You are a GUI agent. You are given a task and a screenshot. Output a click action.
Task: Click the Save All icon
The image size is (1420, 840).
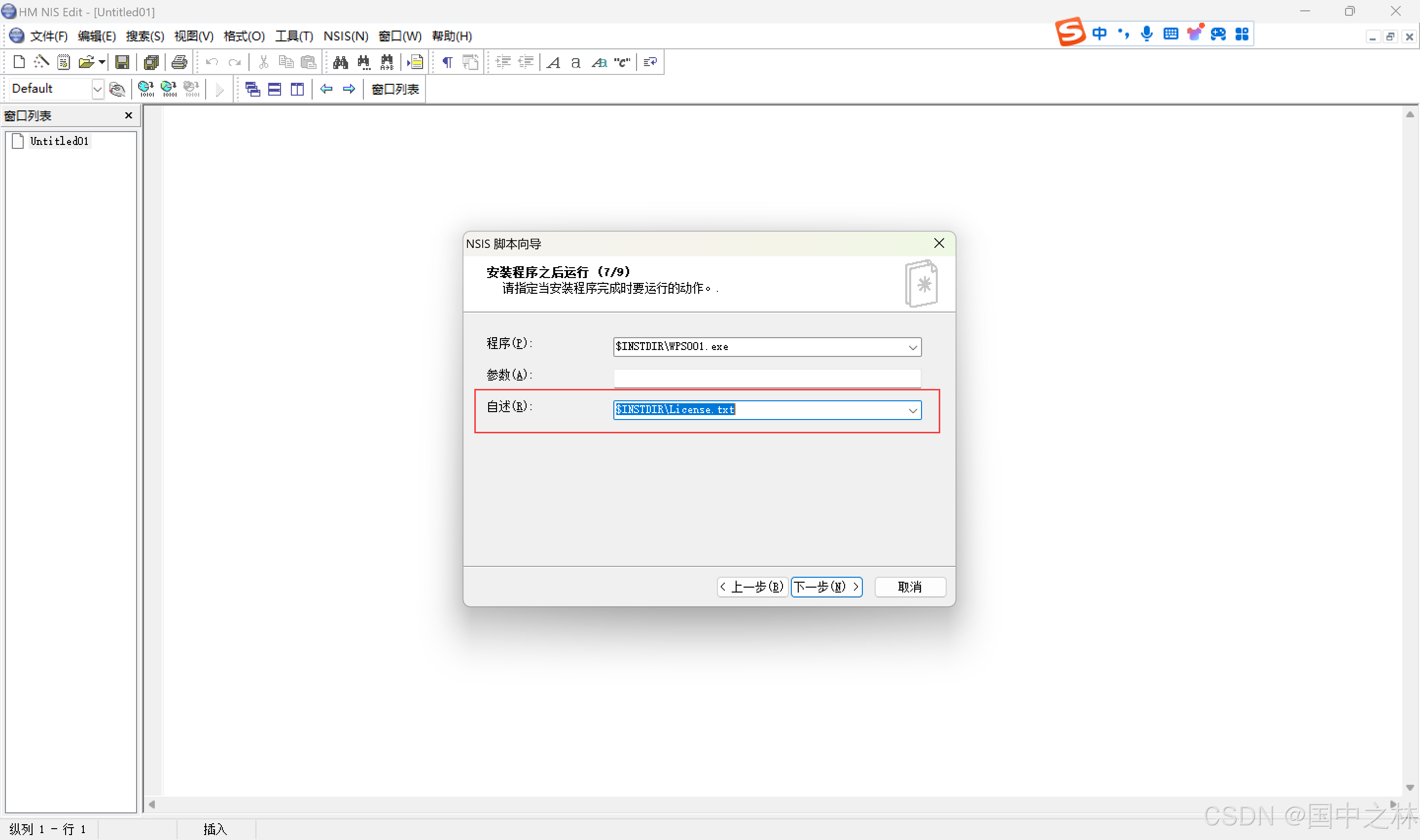click(x=151, y=62)
